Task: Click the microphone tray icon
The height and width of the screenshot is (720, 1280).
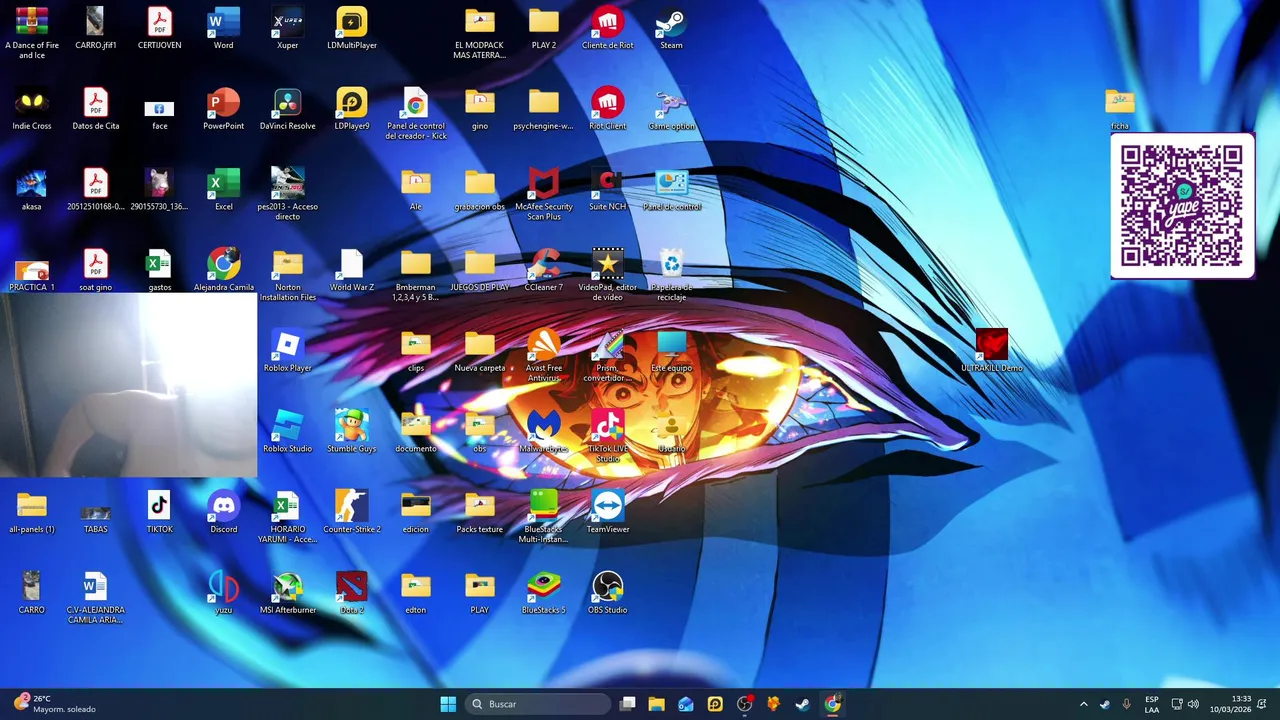Action: point(1127,704)
